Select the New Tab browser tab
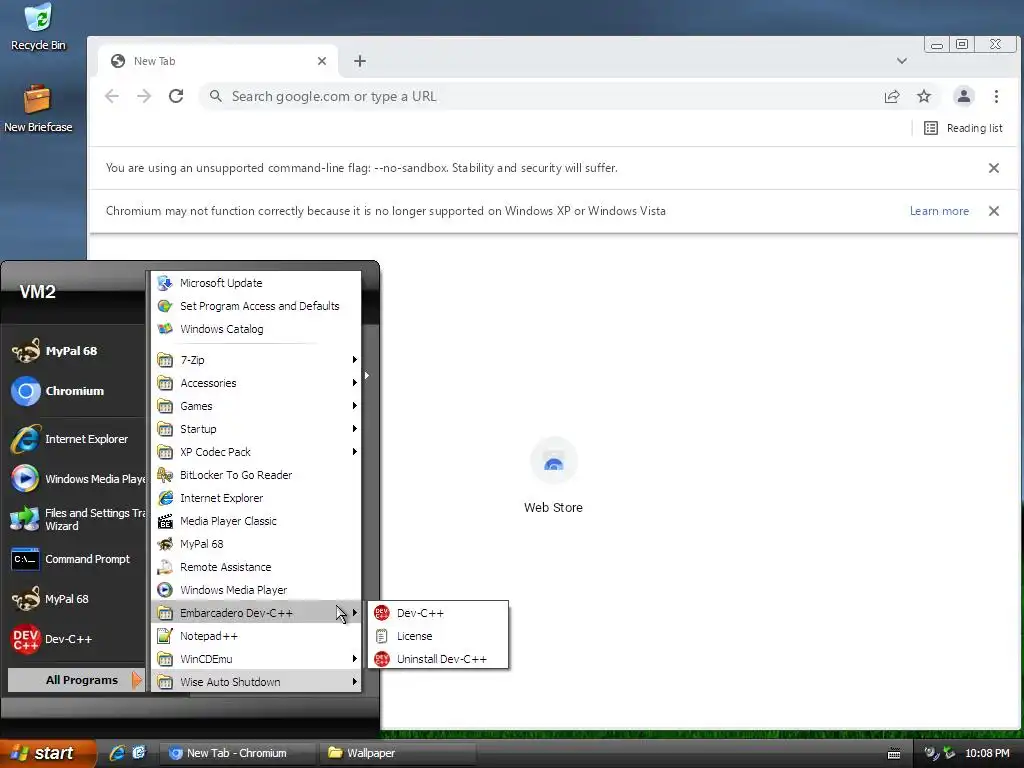Viewport: 1024px width, 768px height. pos(219,61)
